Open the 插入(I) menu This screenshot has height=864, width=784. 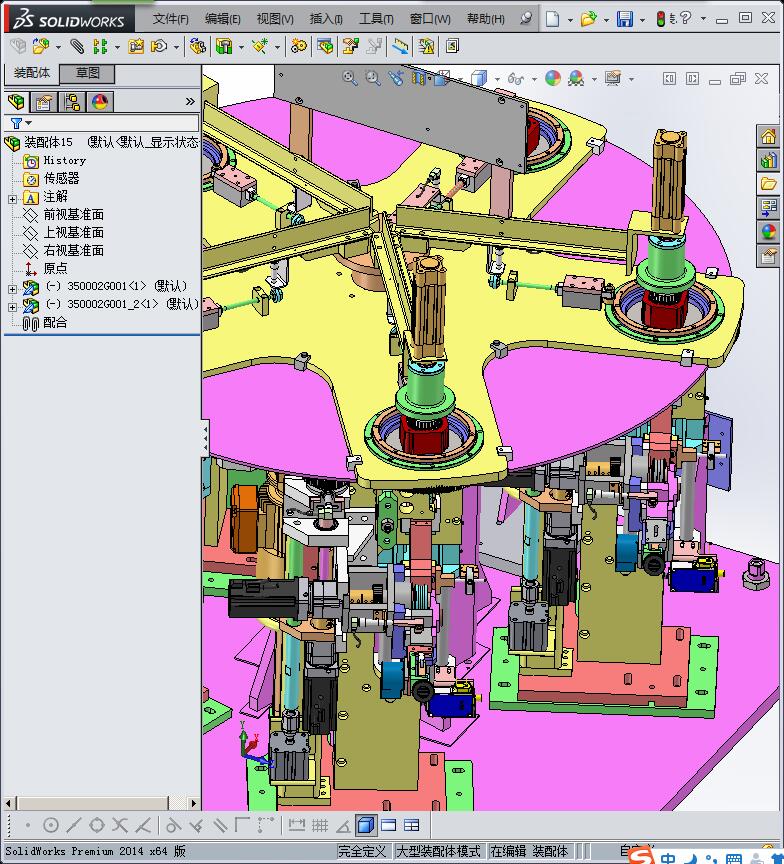click(326, 19)
